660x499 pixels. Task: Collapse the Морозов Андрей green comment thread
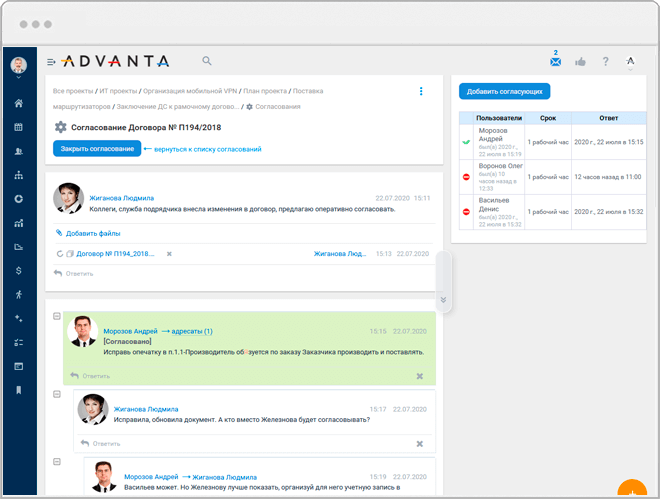(x=57, y=316)
